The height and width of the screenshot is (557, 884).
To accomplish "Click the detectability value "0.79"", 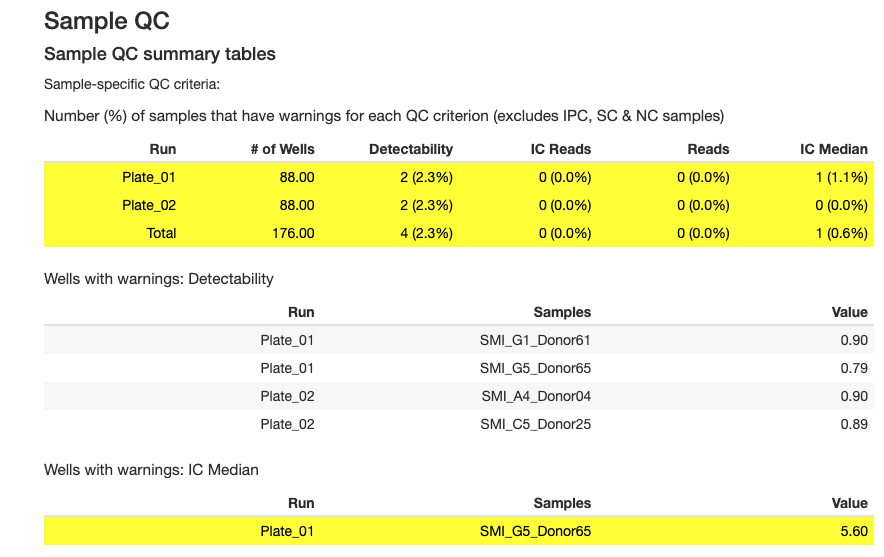I will [854, 368].
